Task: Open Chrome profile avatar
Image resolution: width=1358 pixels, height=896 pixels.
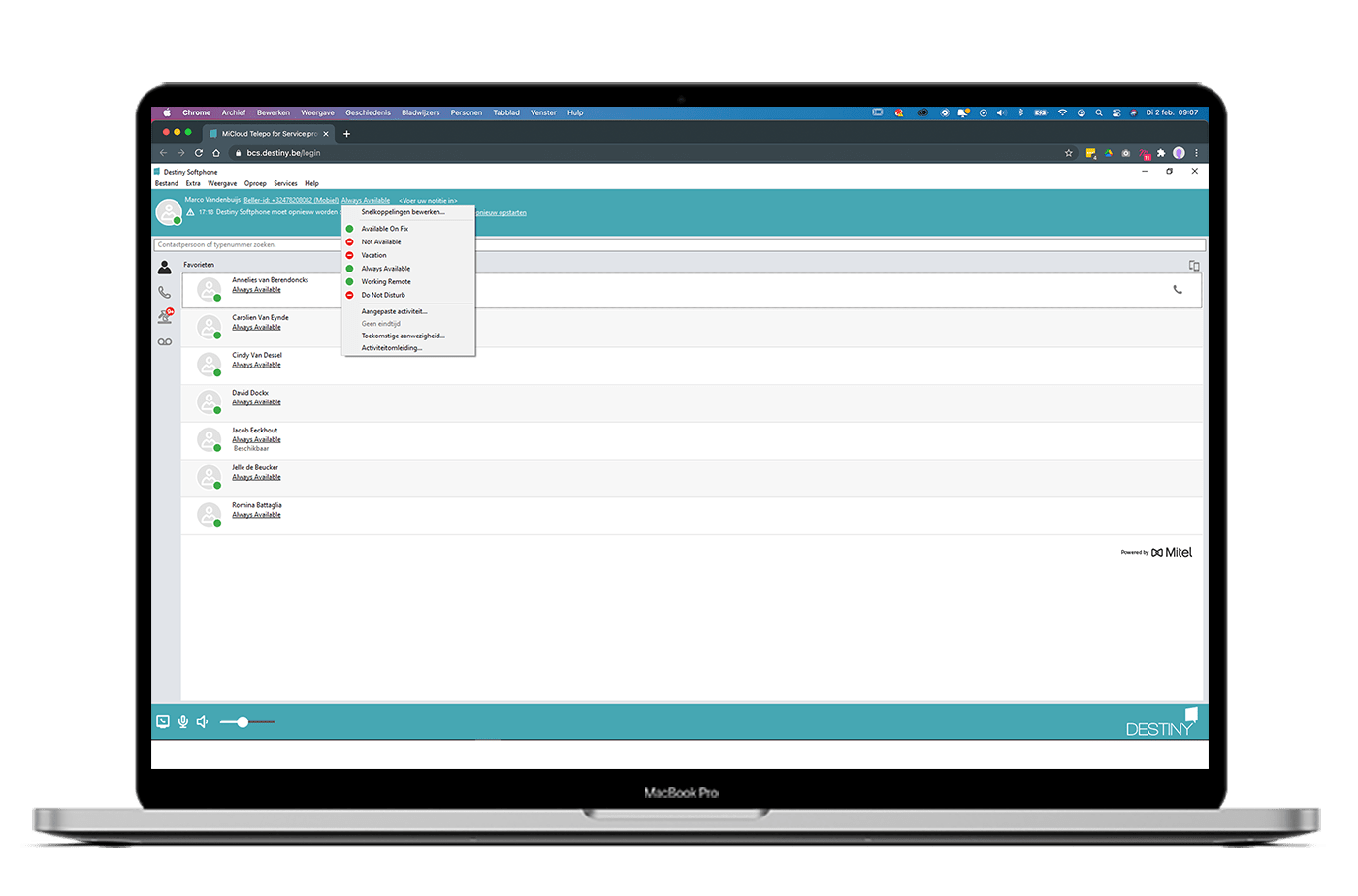Action: pyautogui.click(x=1179, y=153)
